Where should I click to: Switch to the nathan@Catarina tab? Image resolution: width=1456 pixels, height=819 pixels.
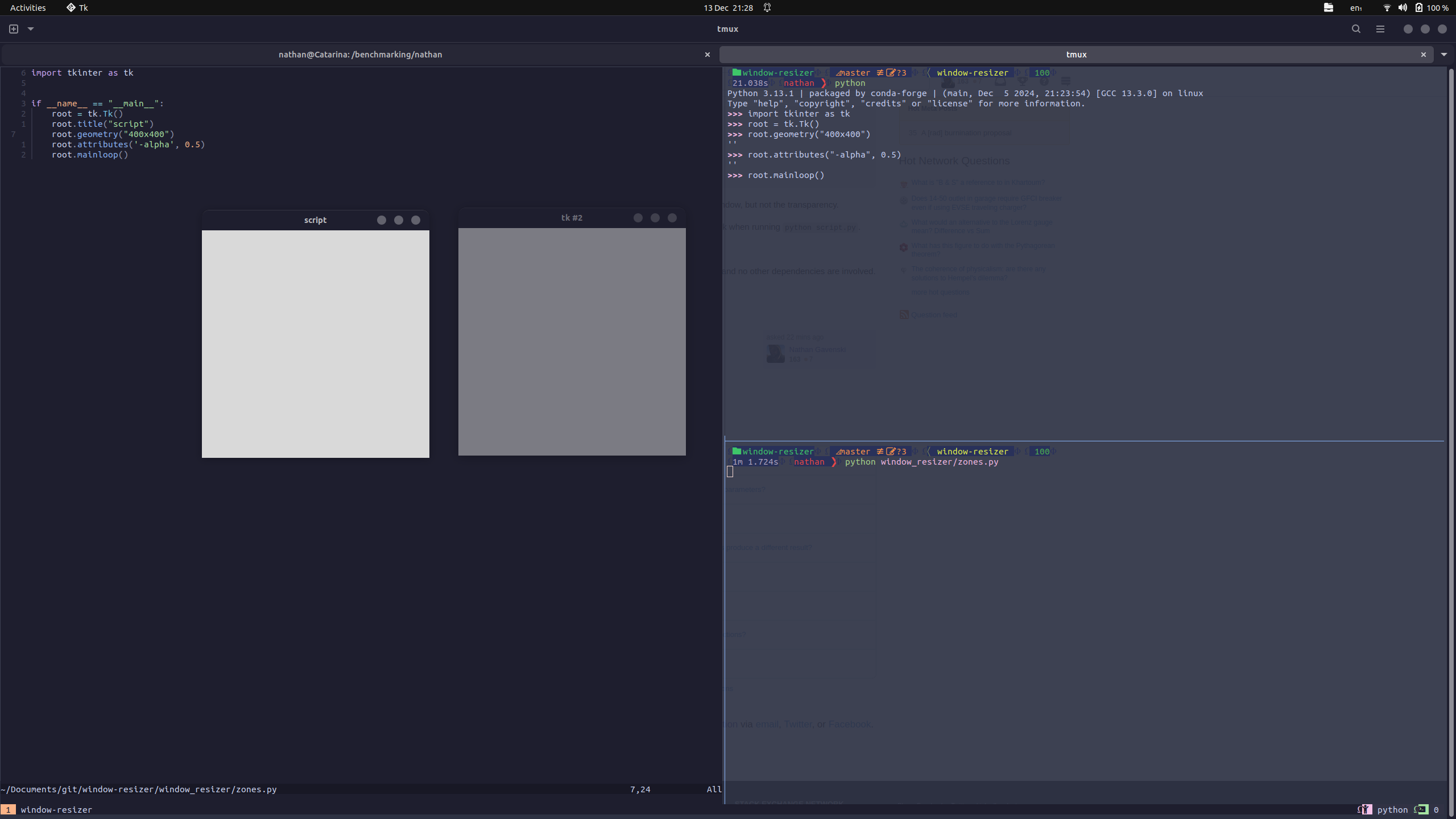coord(360,55)
